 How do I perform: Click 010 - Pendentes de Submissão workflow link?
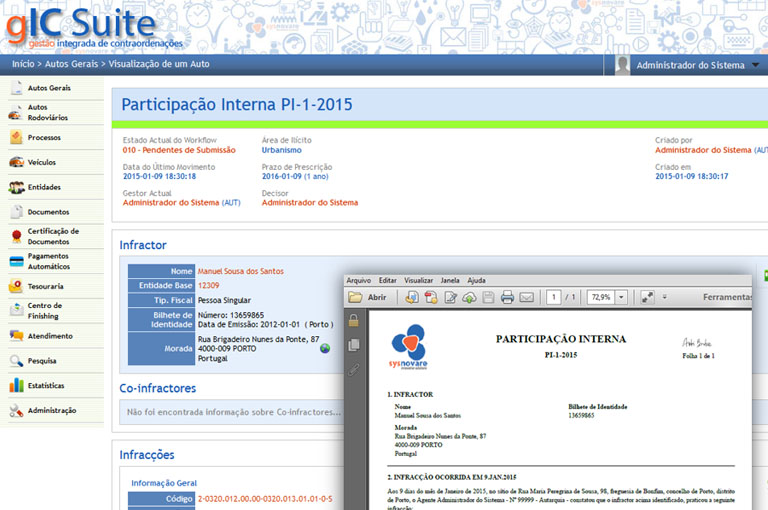point(179,150)
